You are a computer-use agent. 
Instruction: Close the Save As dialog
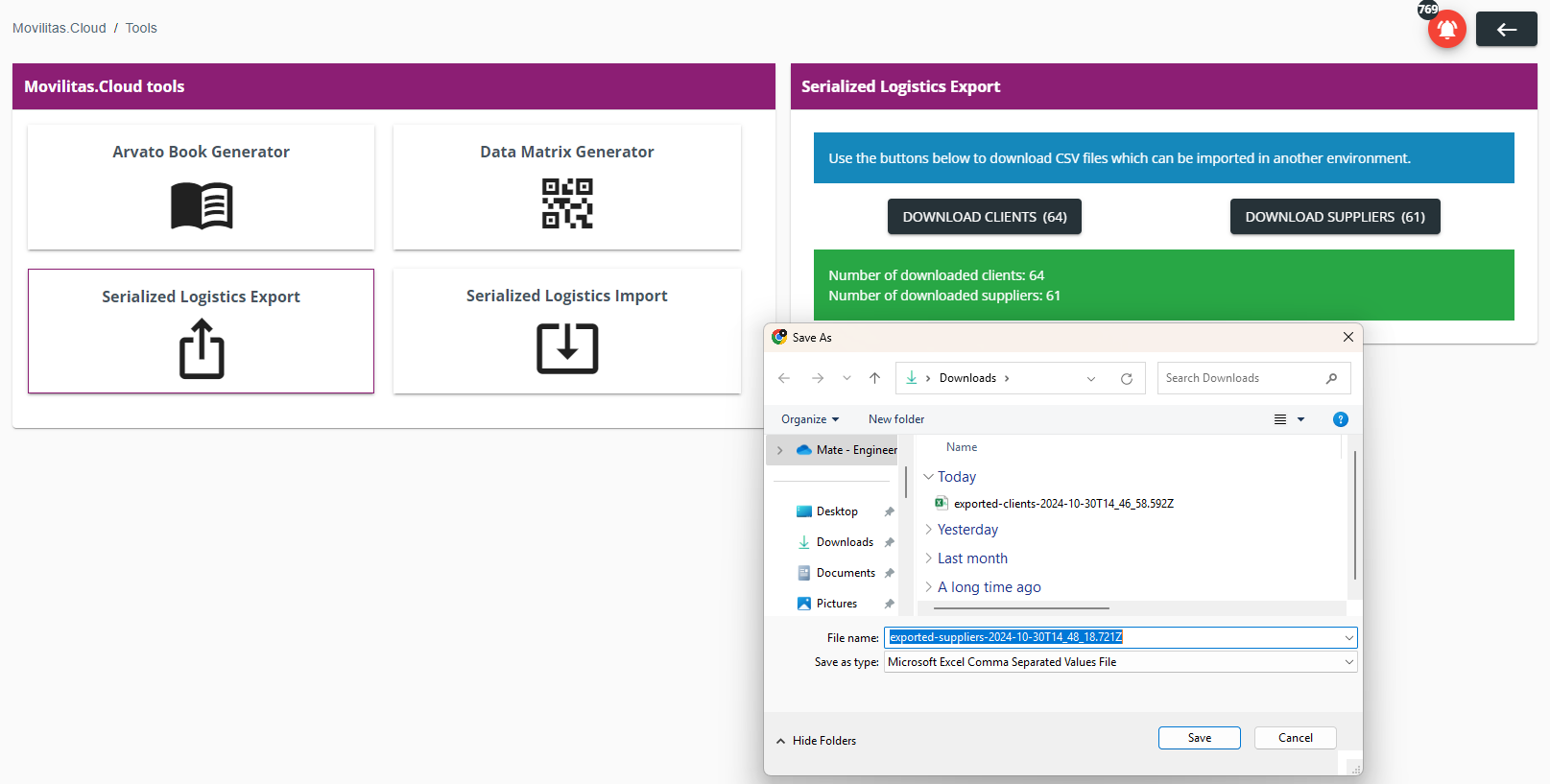(x=1348, y=337)
